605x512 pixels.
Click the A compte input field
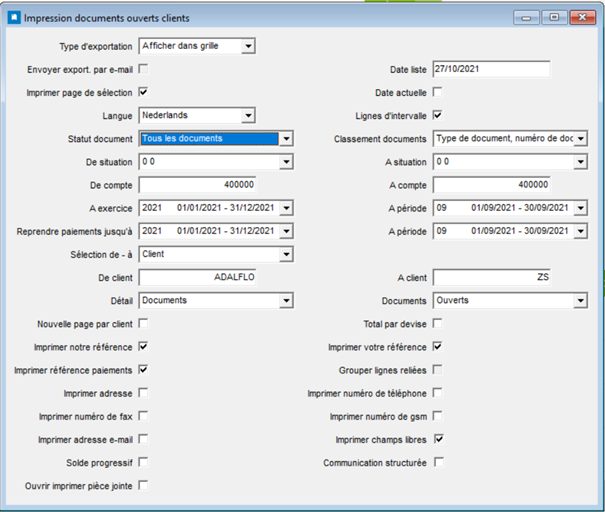pyautogui.click(x=492, y=185)
